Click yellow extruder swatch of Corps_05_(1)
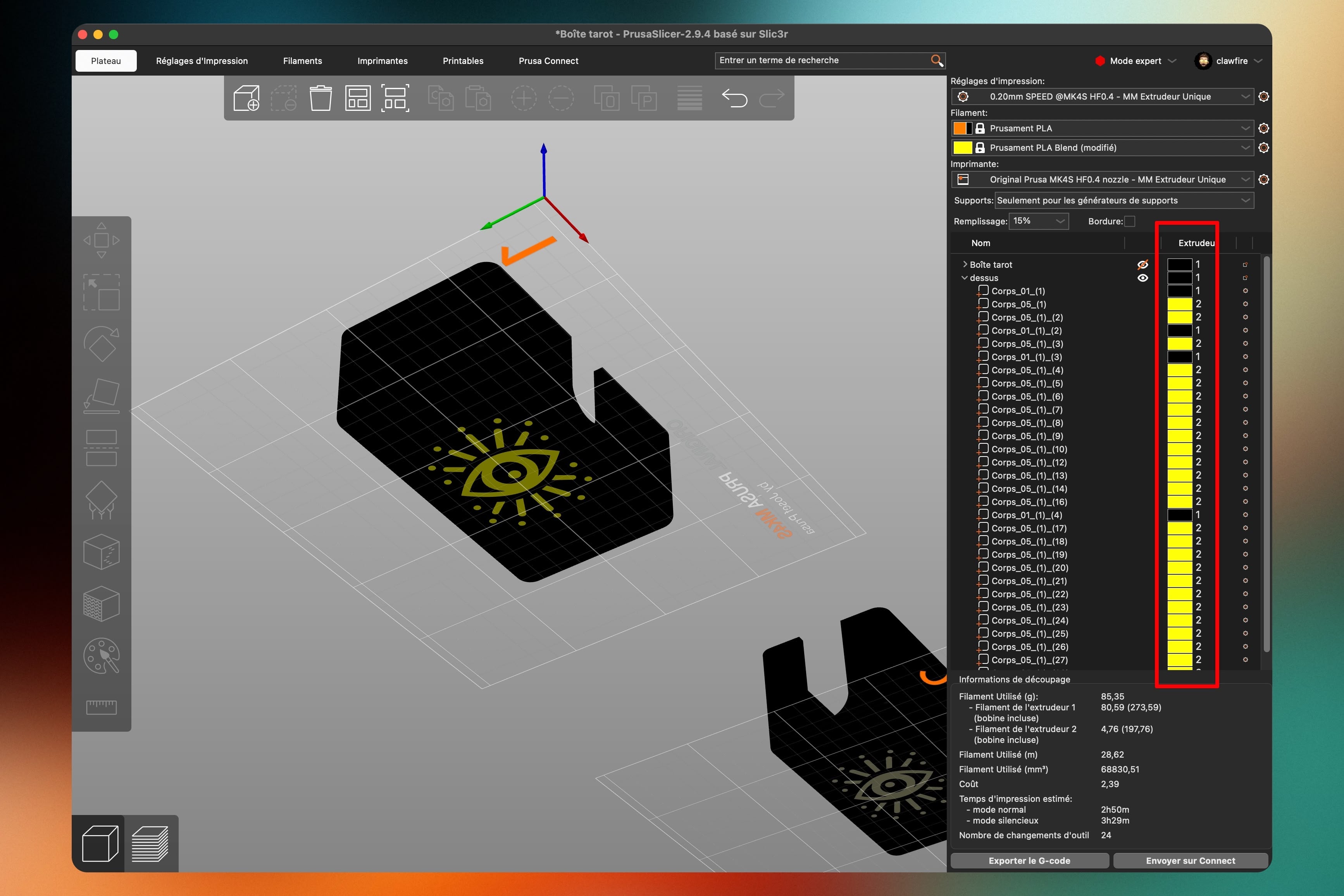The width and height of the screenshot is (1344, 896). click(x=1179, y=304)
